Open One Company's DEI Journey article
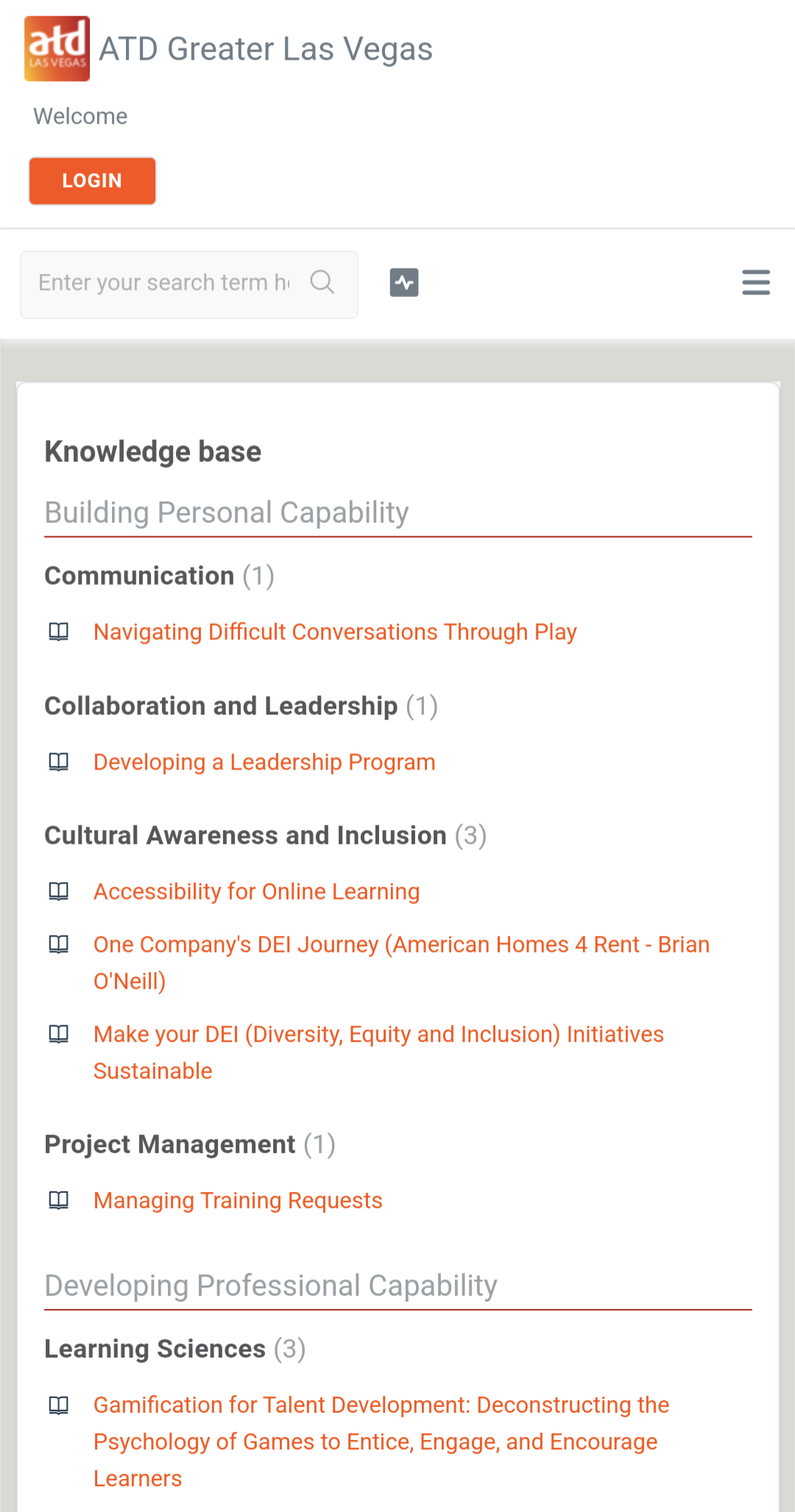This screenshot has width=795, height=1512. [x=401, y=945]
